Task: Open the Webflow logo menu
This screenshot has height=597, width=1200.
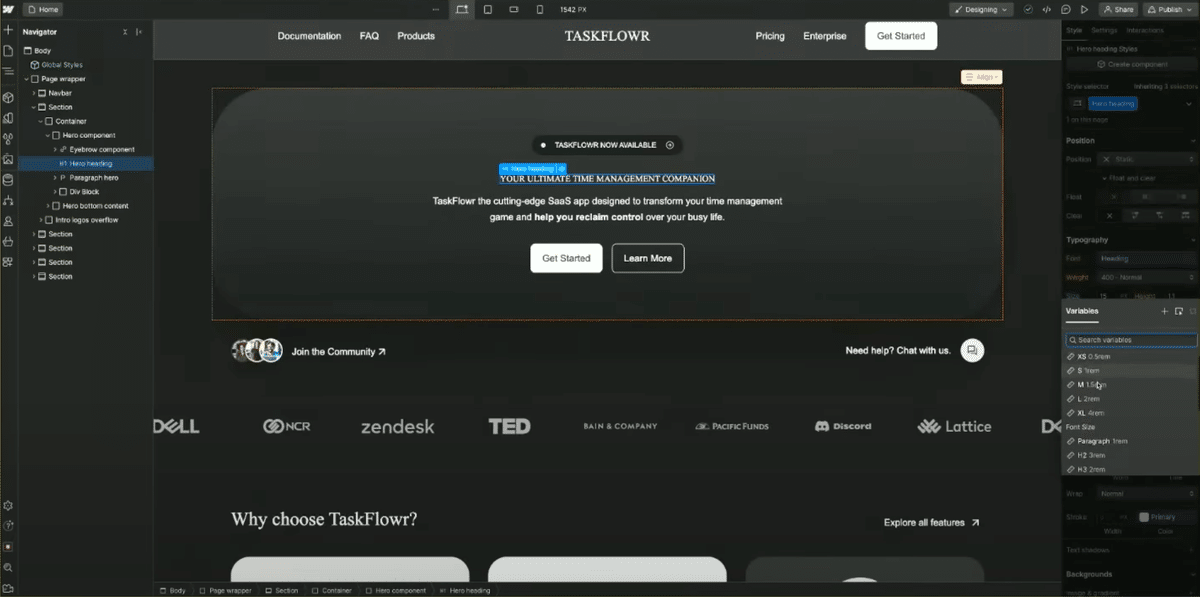Action: coord(8,9)
